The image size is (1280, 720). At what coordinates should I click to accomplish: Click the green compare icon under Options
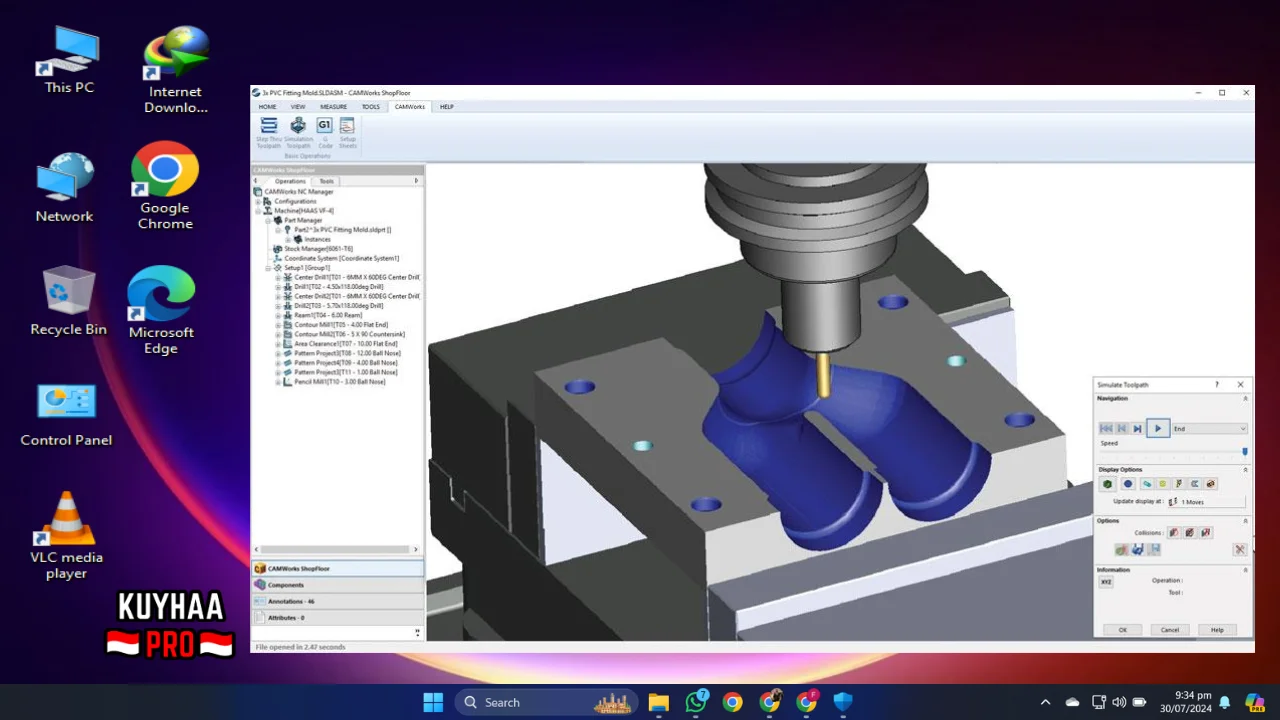1122,550
